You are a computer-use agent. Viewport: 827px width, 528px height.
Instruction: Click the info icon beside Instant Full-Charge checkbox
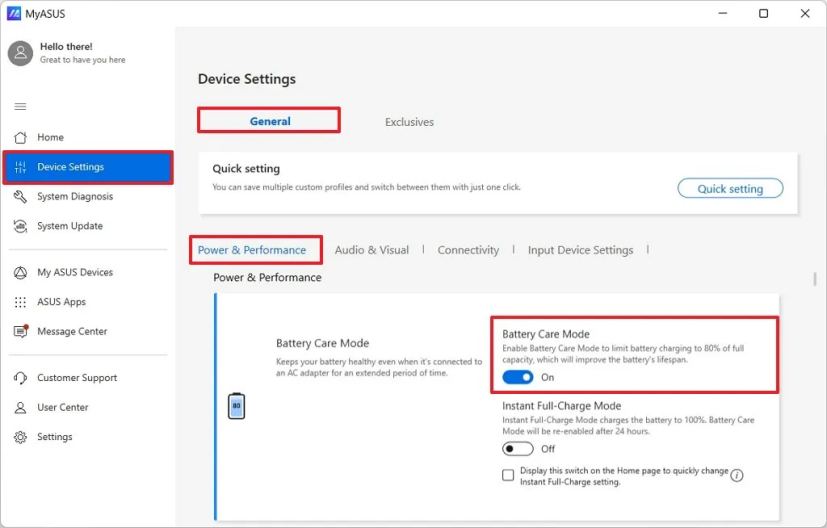[737, 475]
